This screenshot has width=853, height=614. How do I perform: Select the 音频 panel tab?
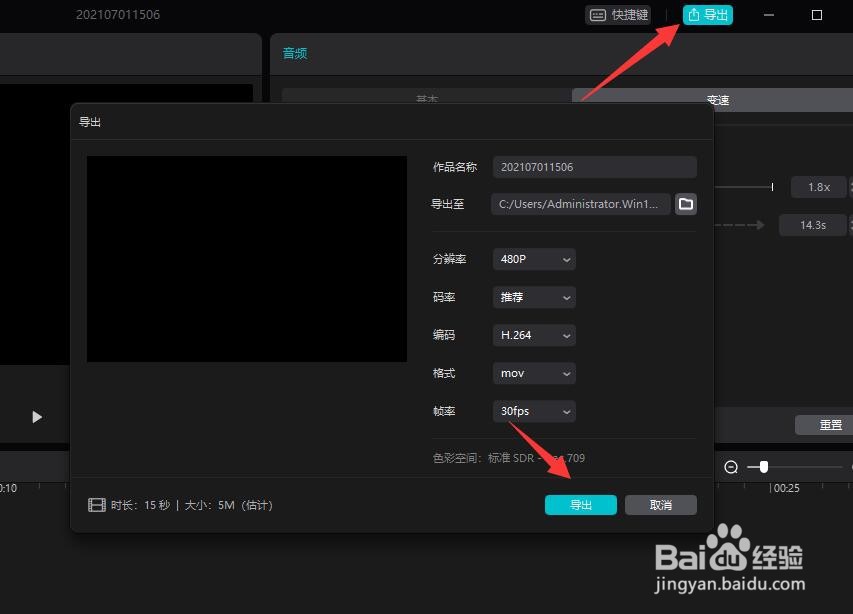tap(295, 53)
